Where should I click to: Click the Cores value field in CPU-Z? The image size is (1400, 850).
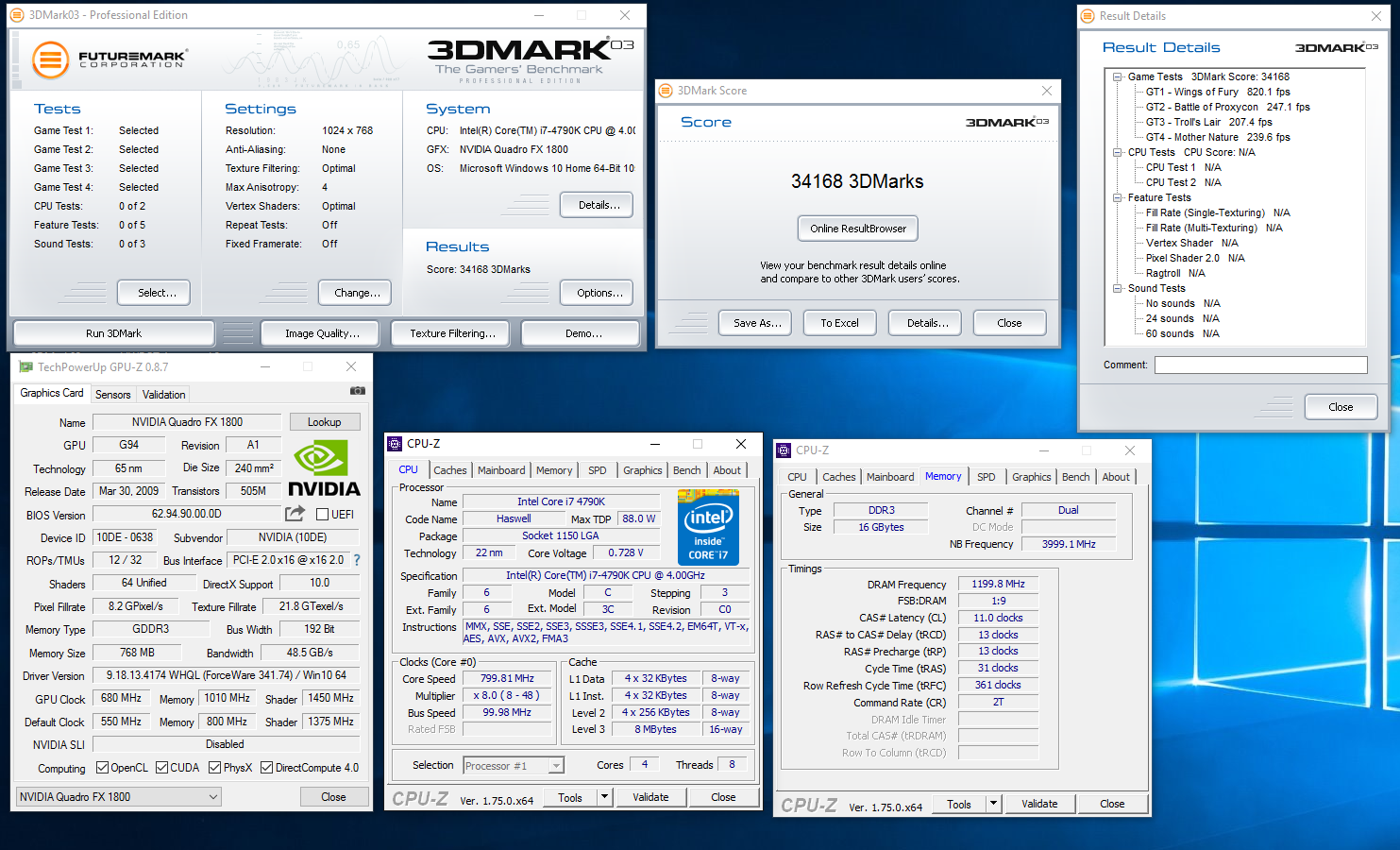click(645, 764)
